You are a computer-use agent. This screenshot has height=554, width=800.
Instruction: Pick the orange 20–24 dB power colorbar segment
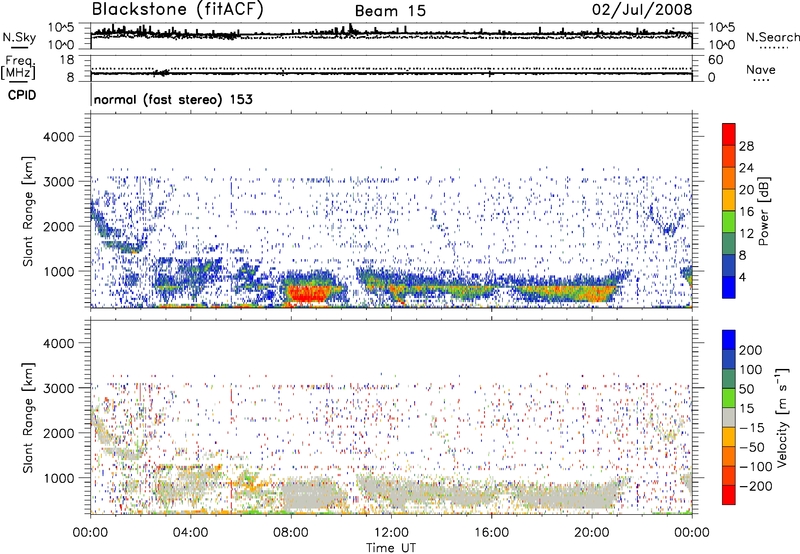click(729, 179)
